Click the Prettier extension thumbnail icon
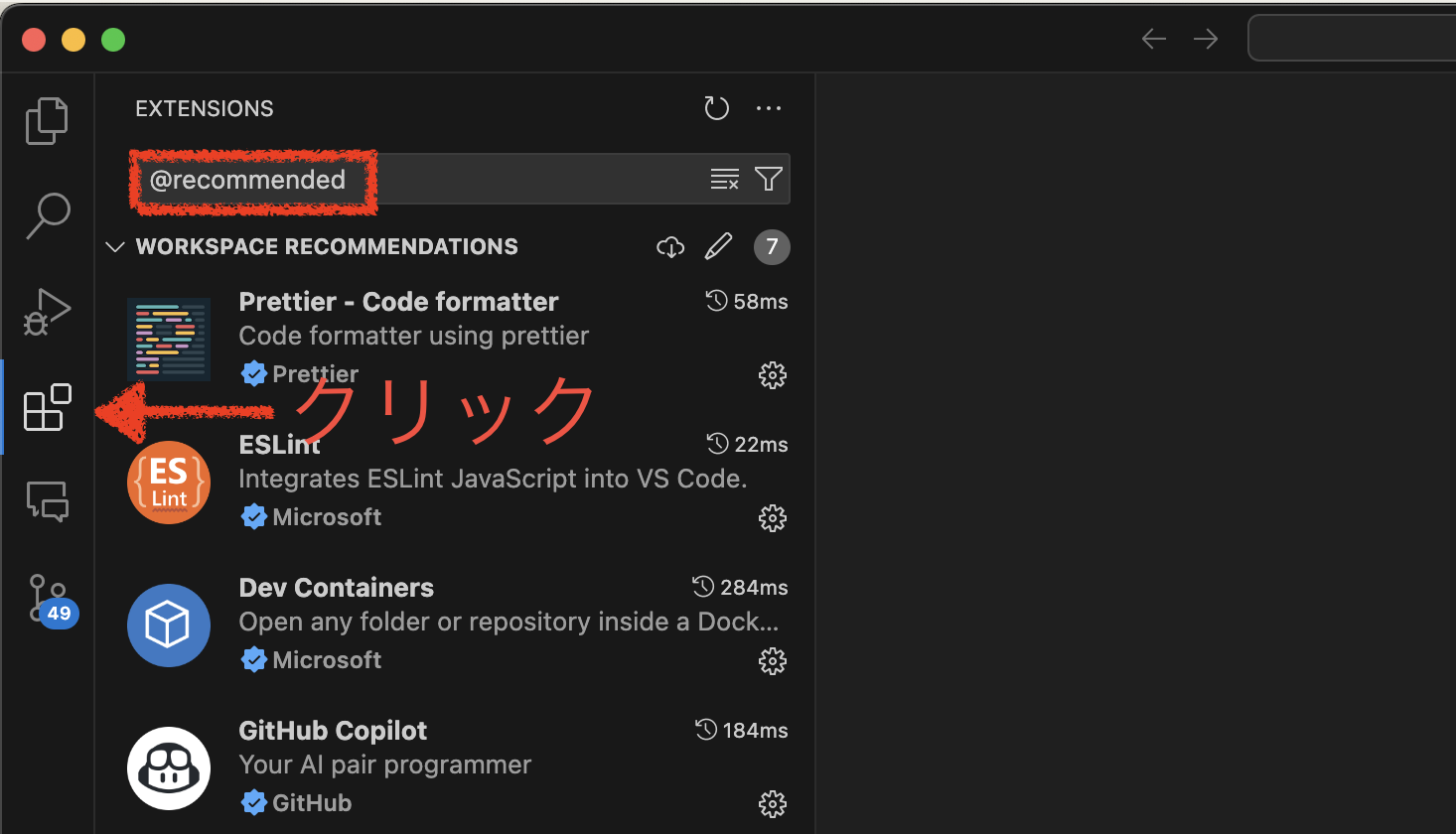 pyautogui.click(x=169, y=340)
